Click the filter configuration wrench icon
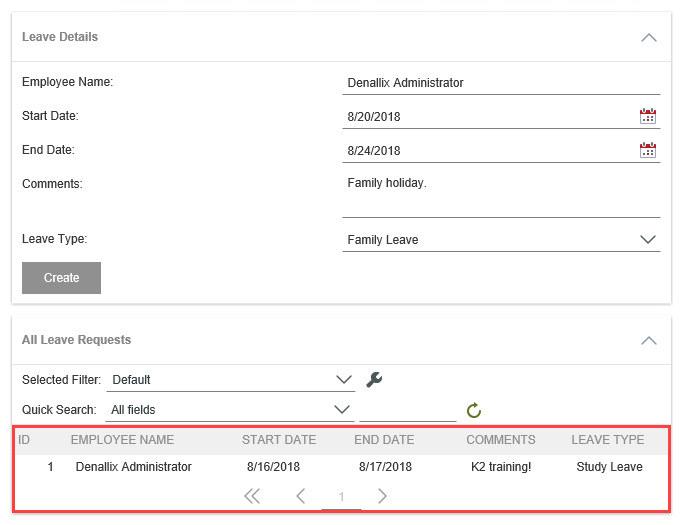Image resolution: width=683 pixels, height=525 pixels. (x=374, y=380)
